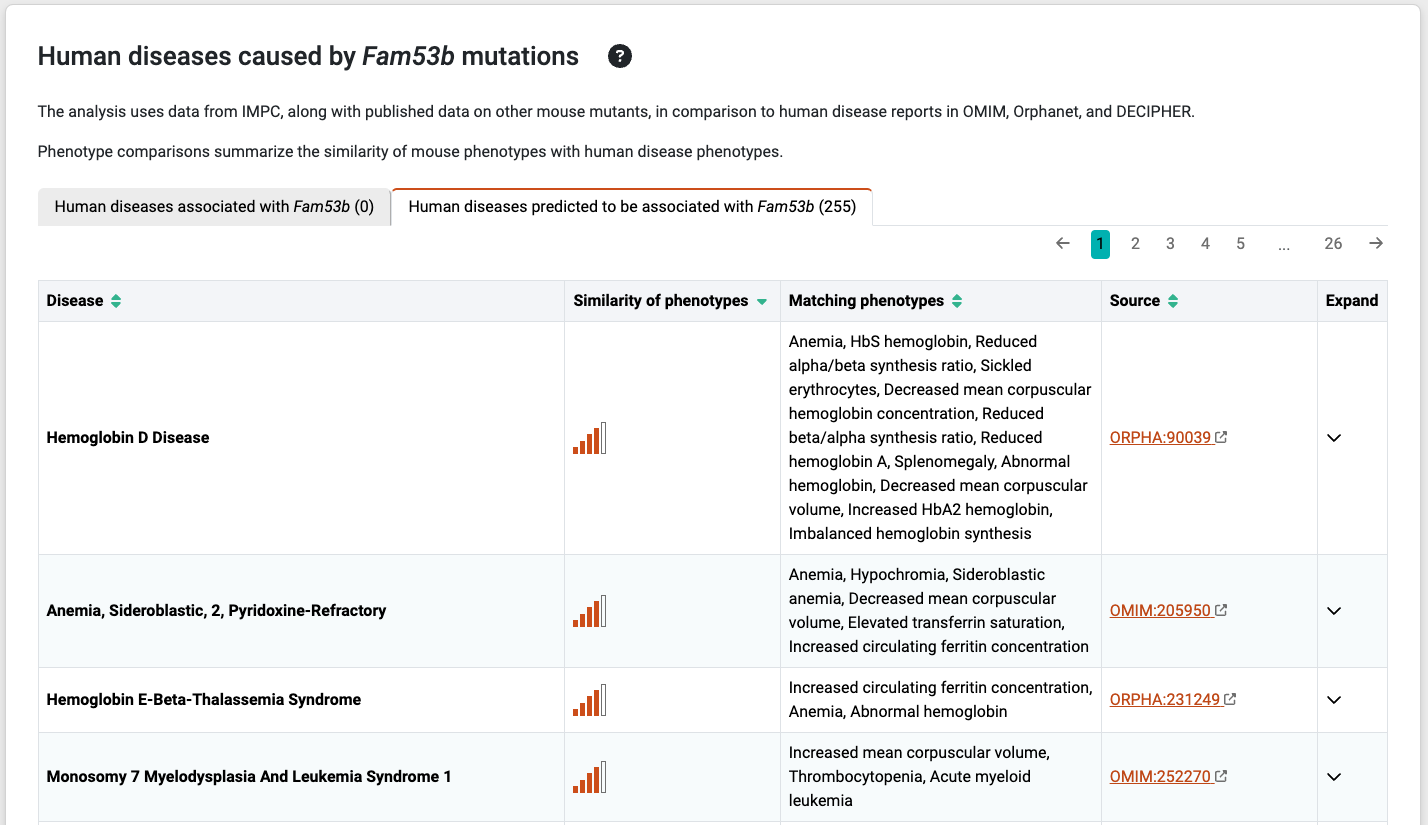Open OMIM:252270 source link

[1161, 777]
